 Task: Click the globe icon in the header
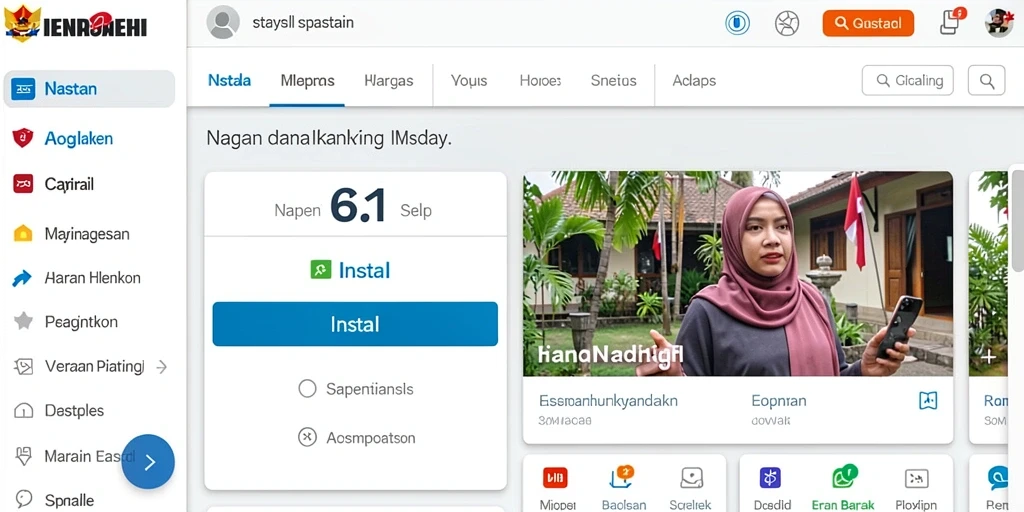(x=787, y=24)
